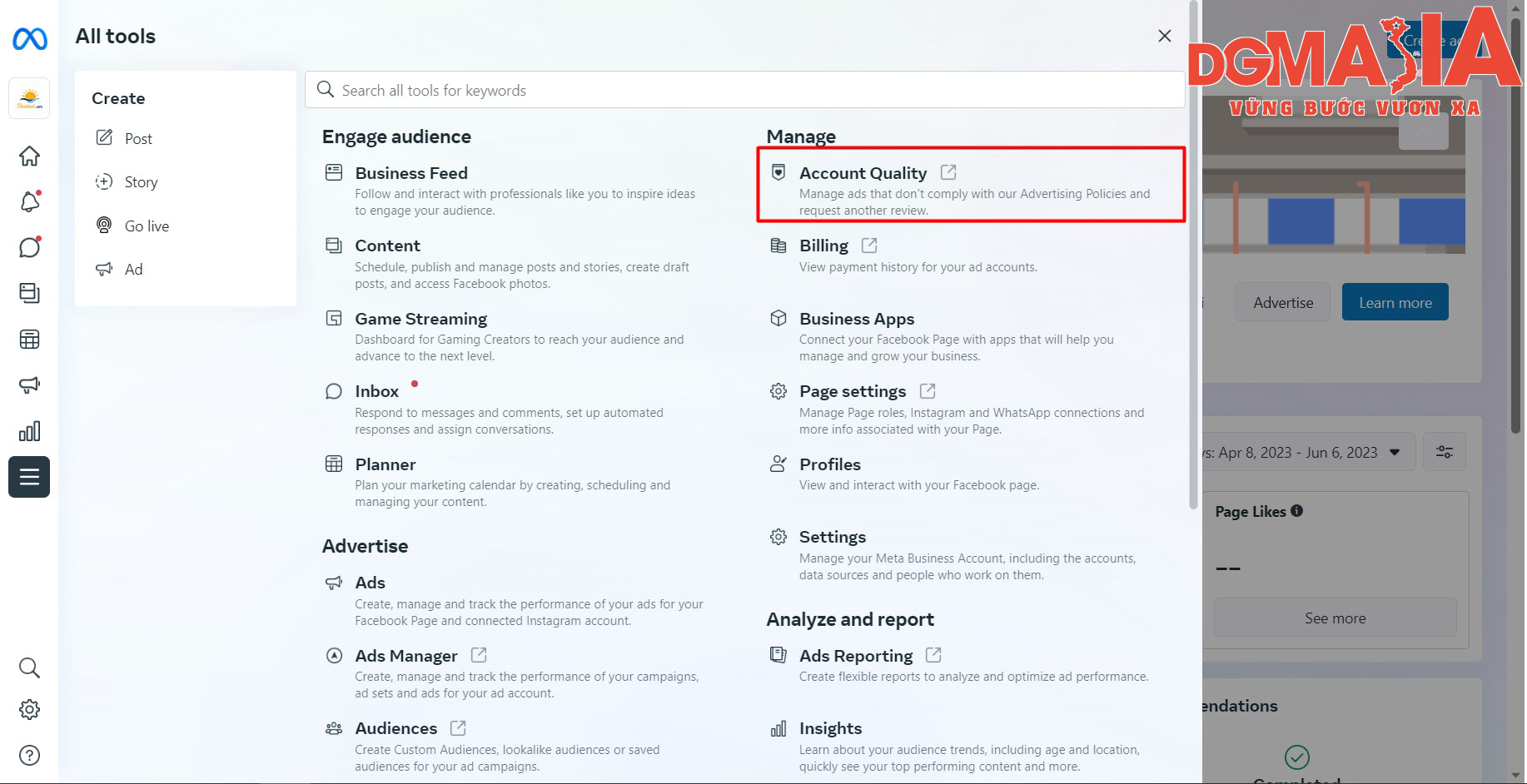Image resolution: width=1527 pixels, height=784 pixels.
Task: Click Ads Manager external link icon
Action: tap(479, 655)
